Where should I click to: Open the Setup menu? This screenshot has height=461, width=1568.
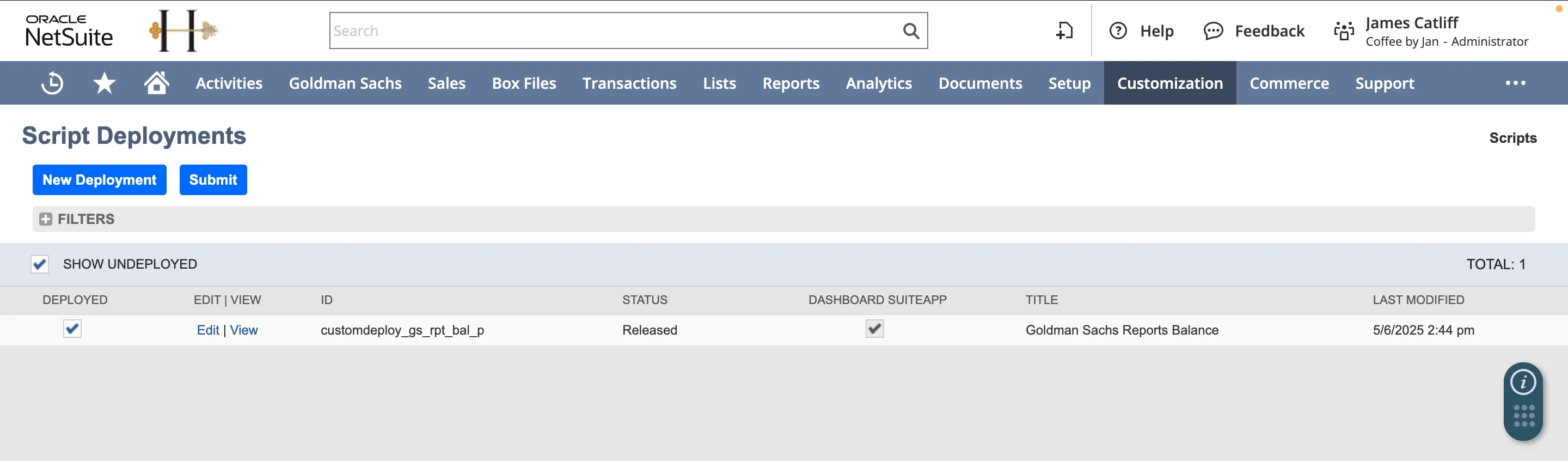coord(1069,83)
